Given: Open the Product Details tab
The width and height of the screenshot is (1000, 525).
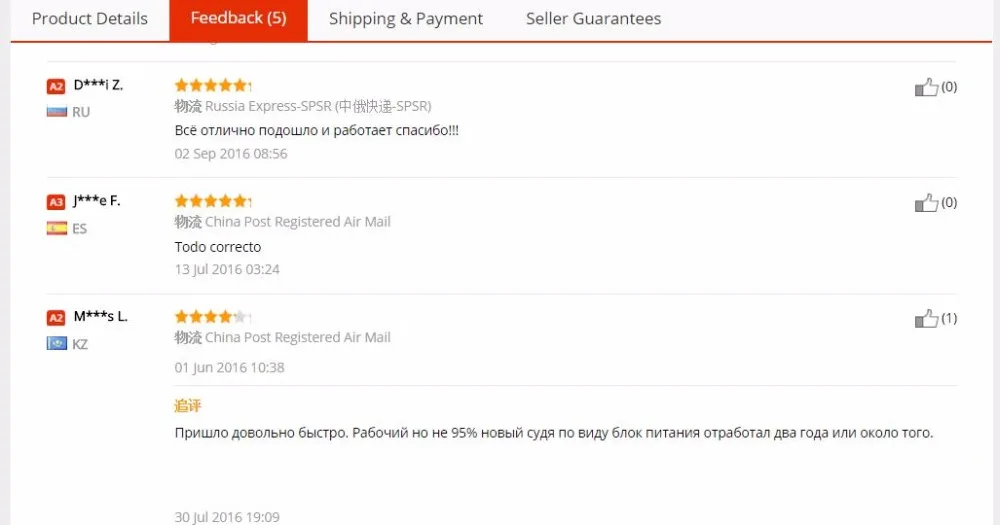Looking at the screenshot, I should 90,19.
